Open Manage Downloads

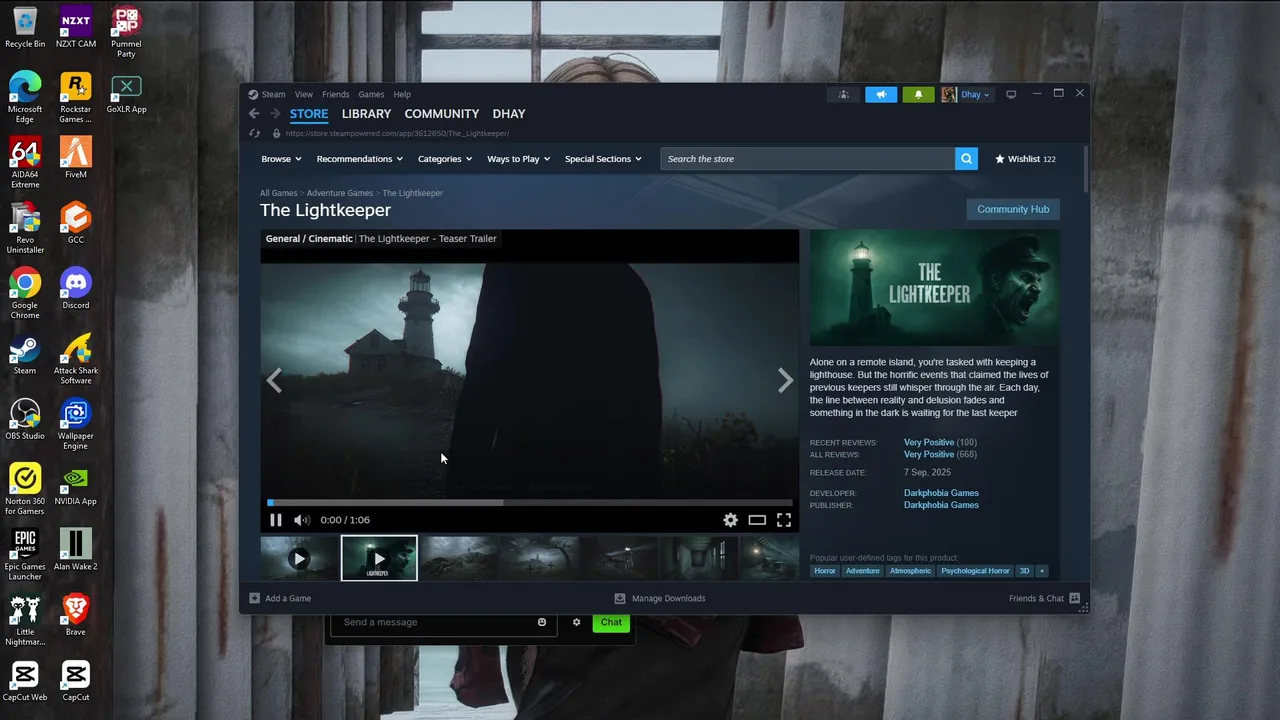tap(660, 598)
